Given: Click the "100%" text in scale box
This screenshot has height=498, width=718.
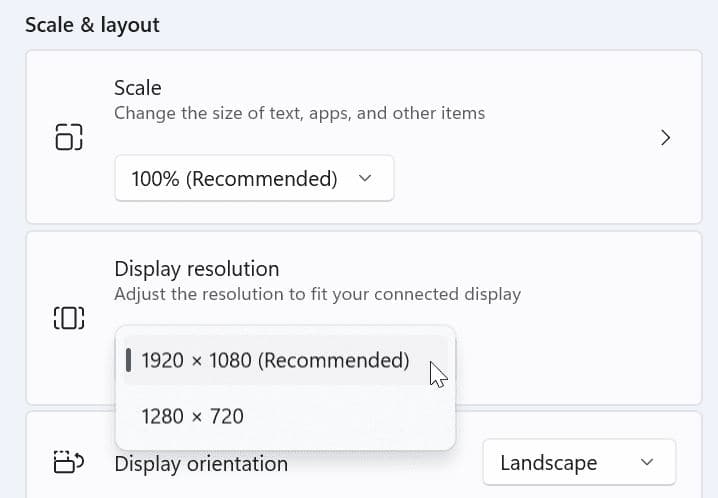Looking at the screenshot, I should pos(154,179).
